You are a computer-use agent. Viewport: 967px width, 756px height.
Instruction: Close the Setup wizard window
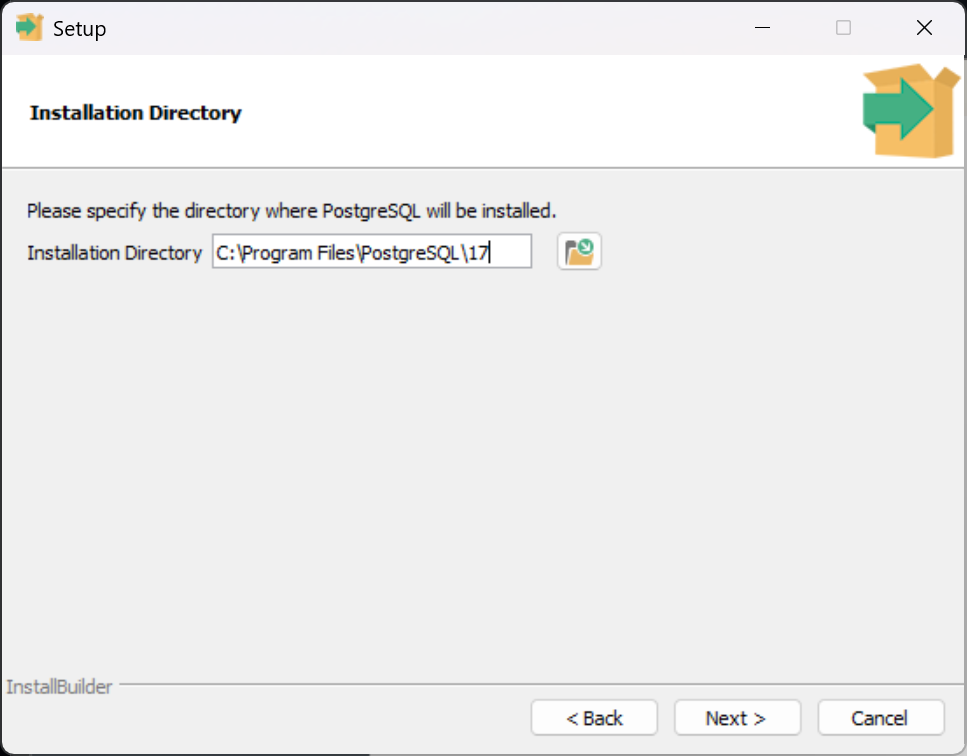(x=924, y=28)
